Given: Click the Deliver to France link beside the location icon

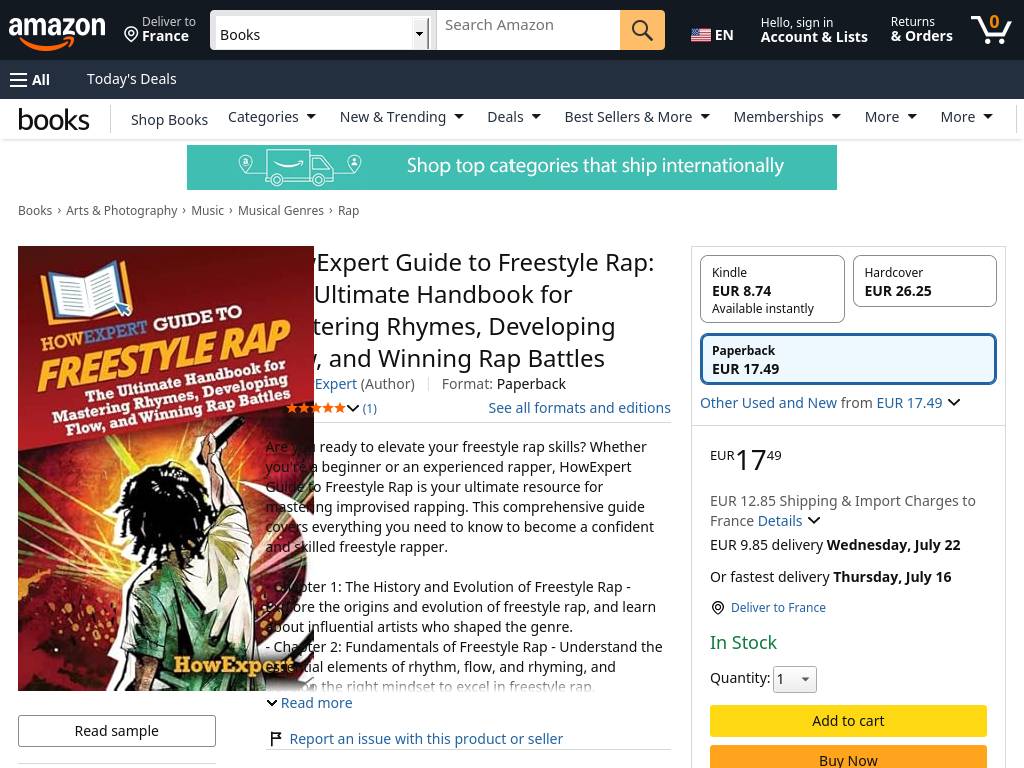Looking at the screenshot, I should [x=778, y=607].
